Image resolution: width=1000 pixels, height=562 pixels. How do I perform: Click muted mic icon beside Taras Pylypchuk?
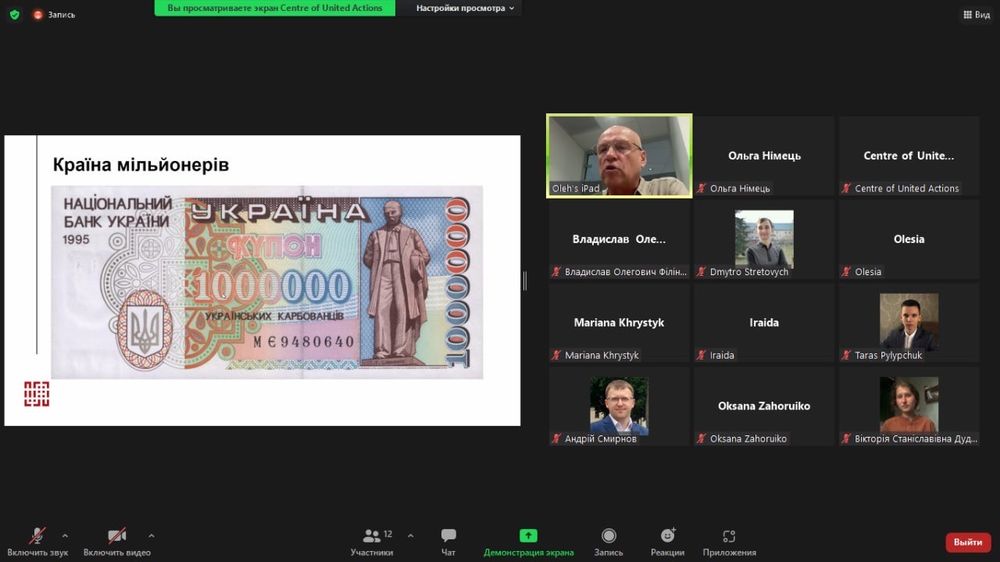point(846,355)
